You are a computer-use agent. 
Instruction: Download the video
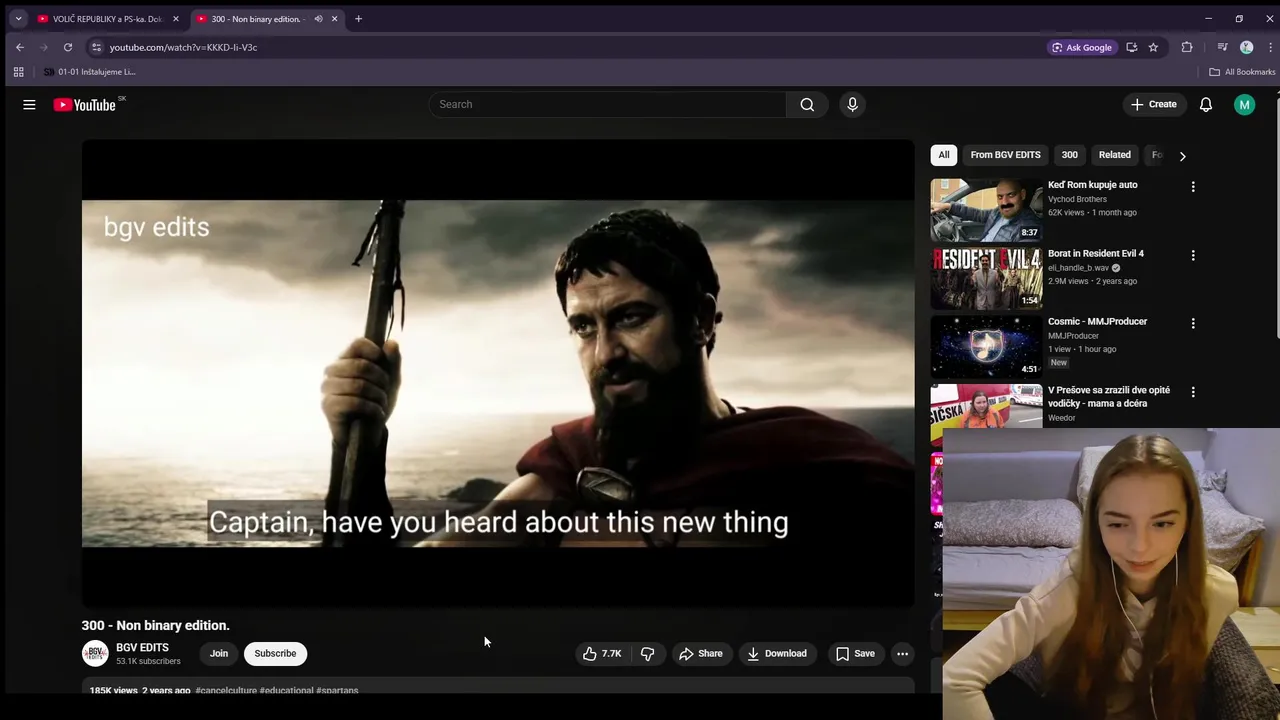pos(776,653)
